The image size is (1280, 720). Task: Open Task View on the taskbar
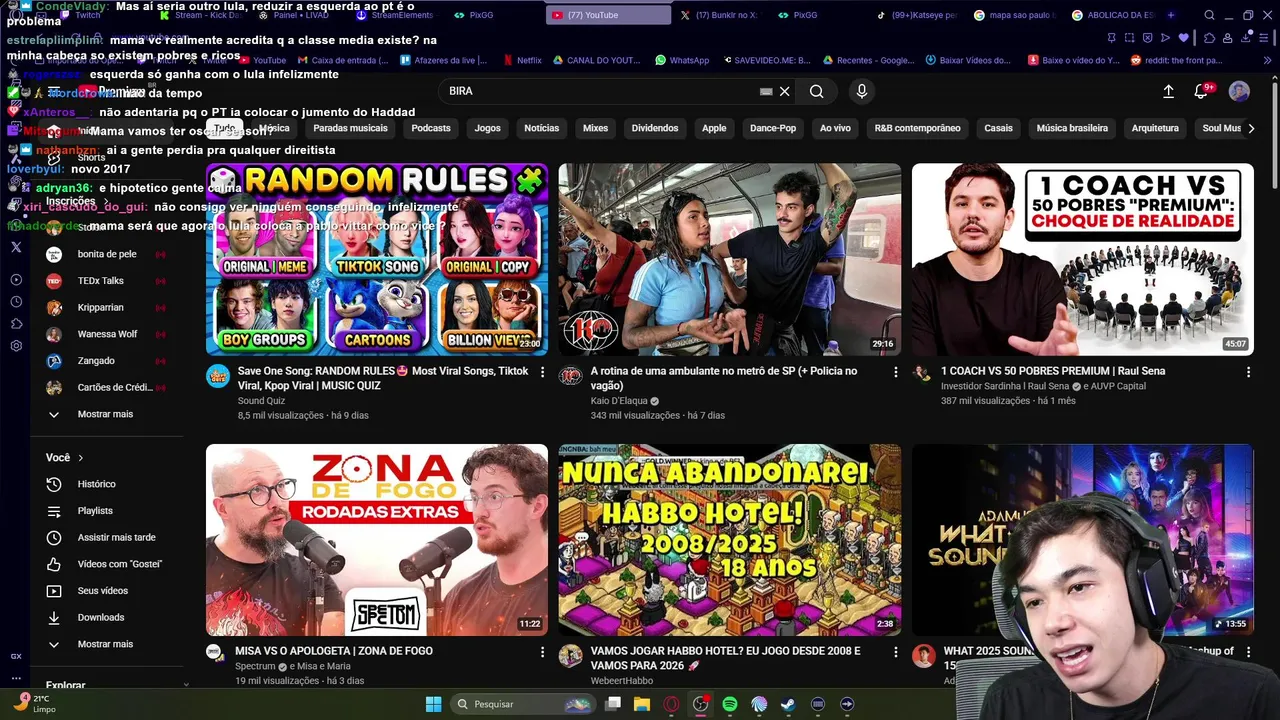613,704
